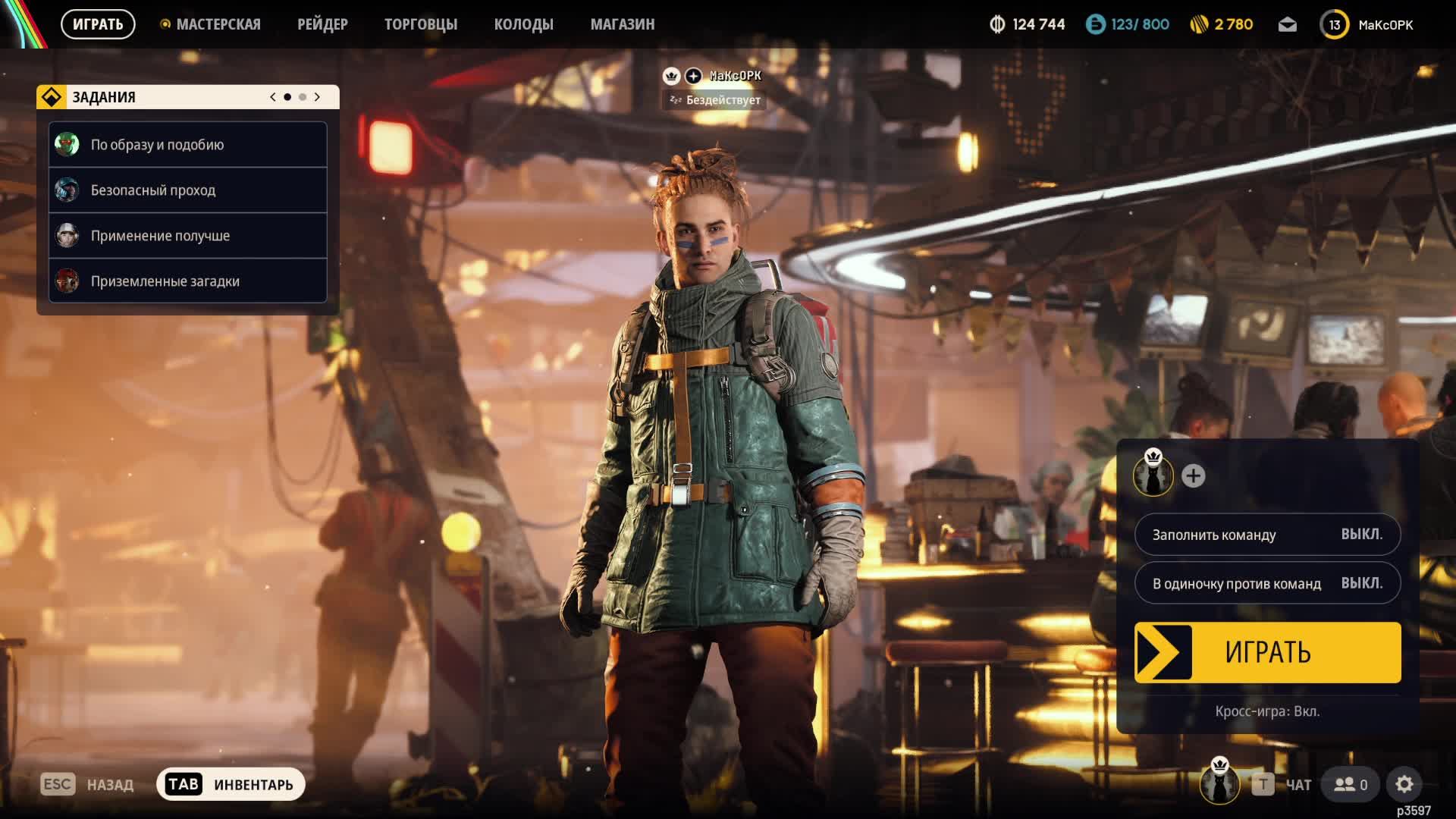Toggle Заполнить команду option
Image resolution: width=1456 pixels, height=819 pixels.
pyautogui.click(x=1267, y=535)
